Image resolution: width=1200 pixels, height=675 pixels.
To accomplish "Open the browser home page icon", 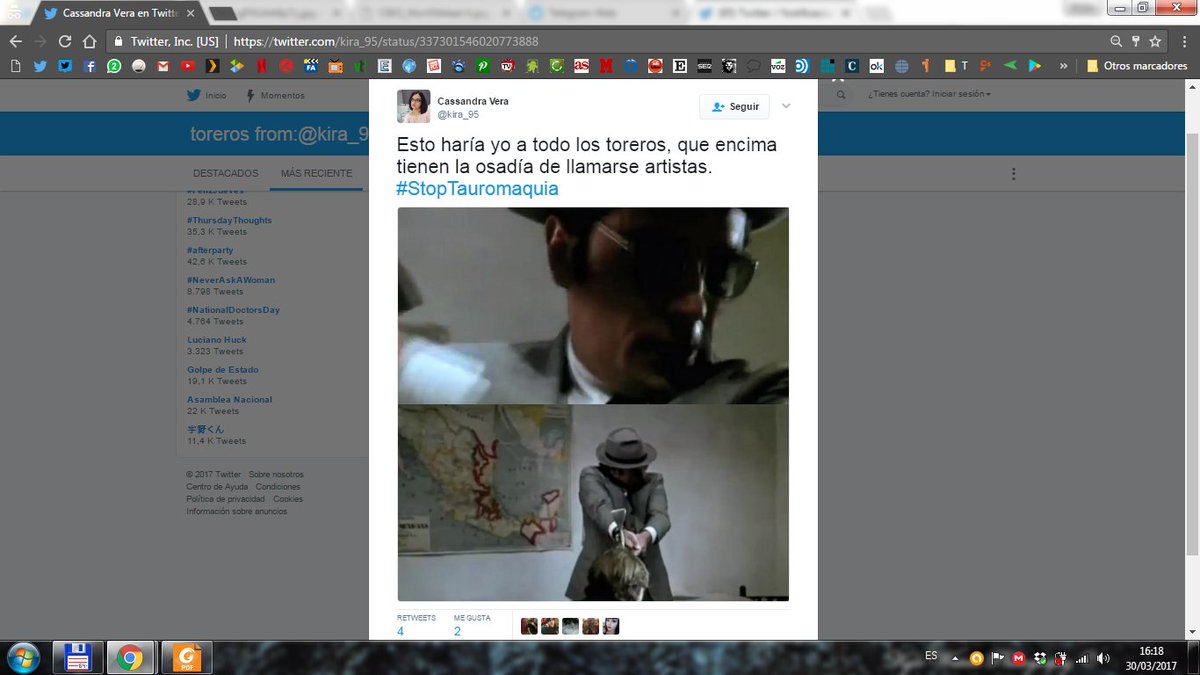I will tap(90, 42).
